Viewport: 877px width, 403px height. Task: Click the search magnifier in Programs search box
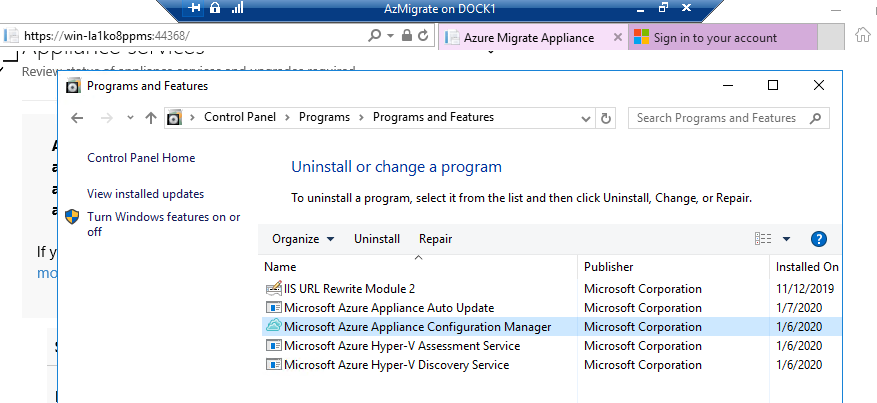pyautogui.click(x=815, y=118)
